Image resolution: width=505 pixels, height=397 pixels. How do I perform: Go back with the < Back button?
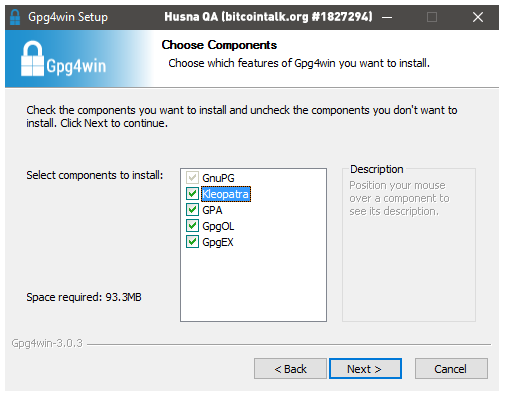[290, 369]
